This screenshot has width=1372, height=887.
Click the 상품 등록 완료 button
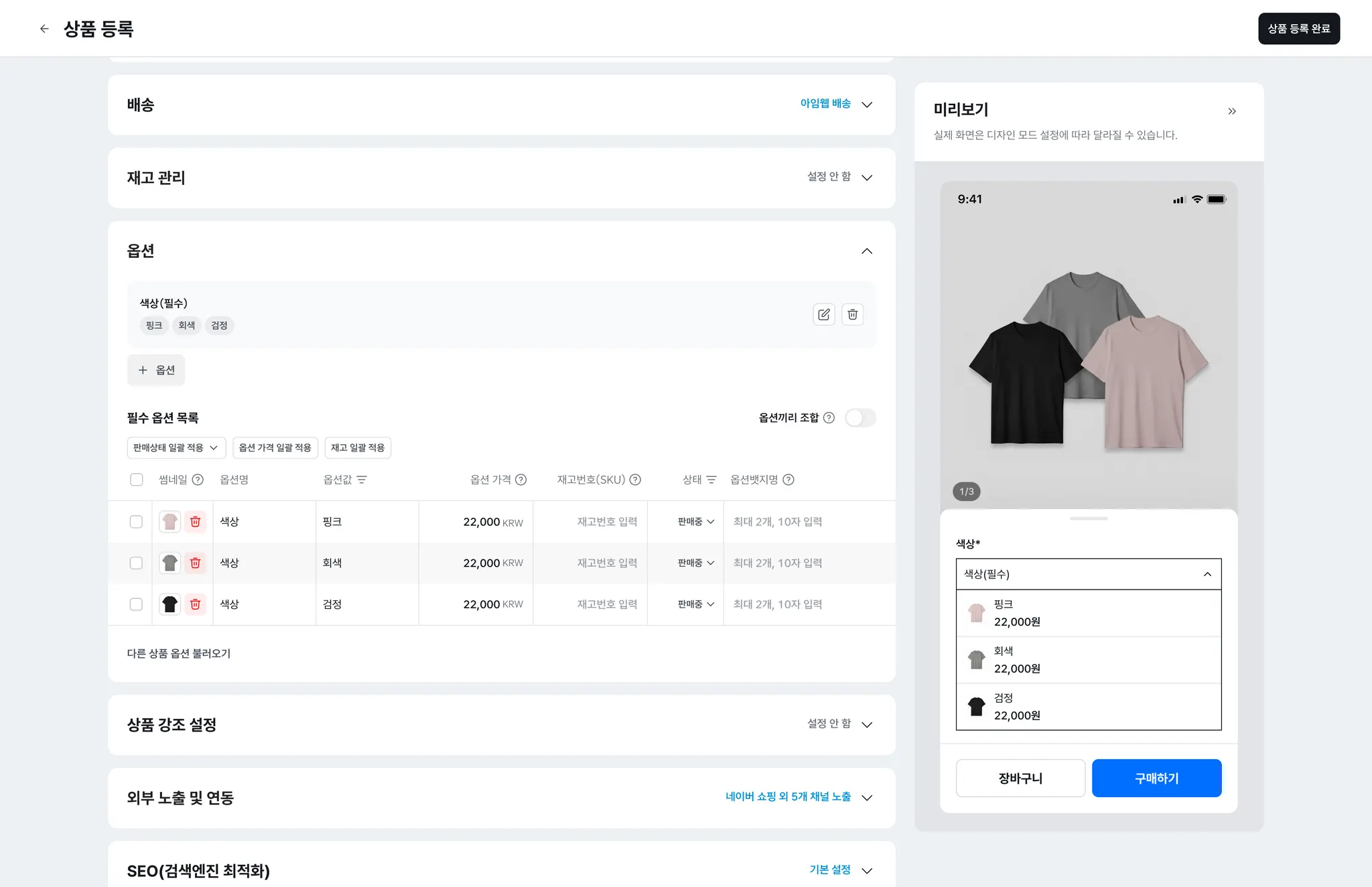pos(1298,29)
